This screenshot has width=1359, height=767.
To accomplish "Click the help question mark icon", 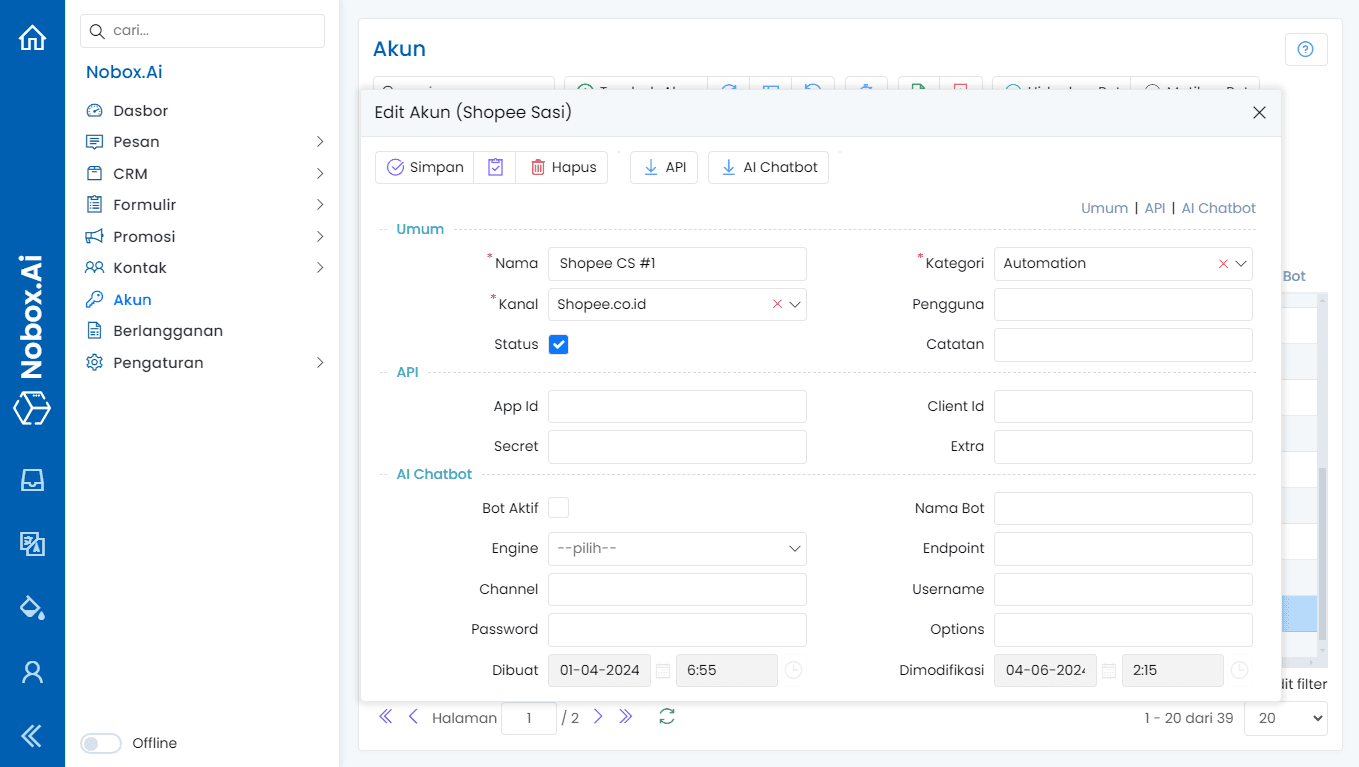I will (1305, 49).
